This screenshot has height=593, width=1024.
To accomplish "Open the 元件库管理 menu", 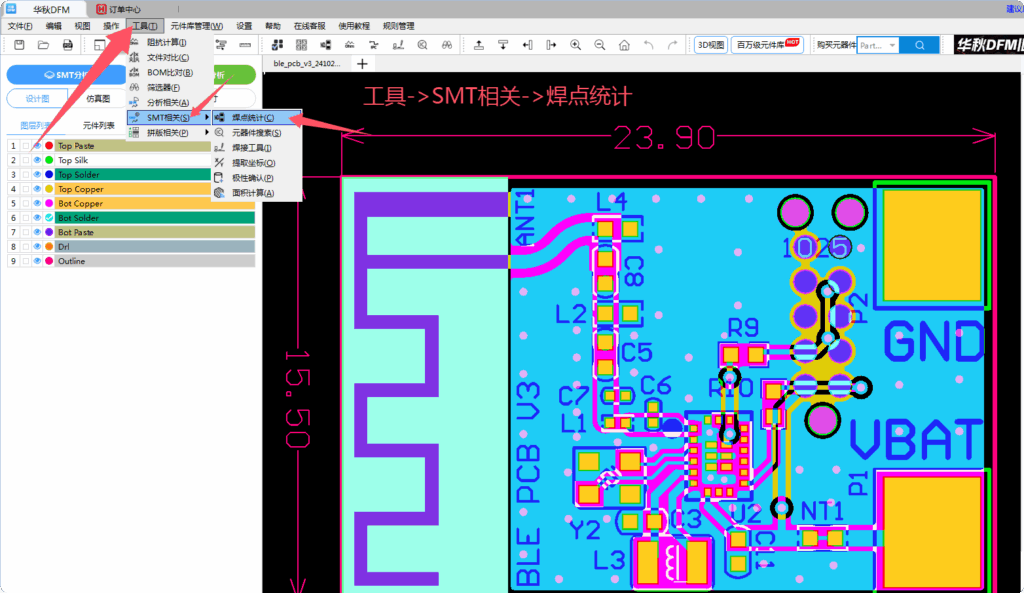I will pos(196,26).
